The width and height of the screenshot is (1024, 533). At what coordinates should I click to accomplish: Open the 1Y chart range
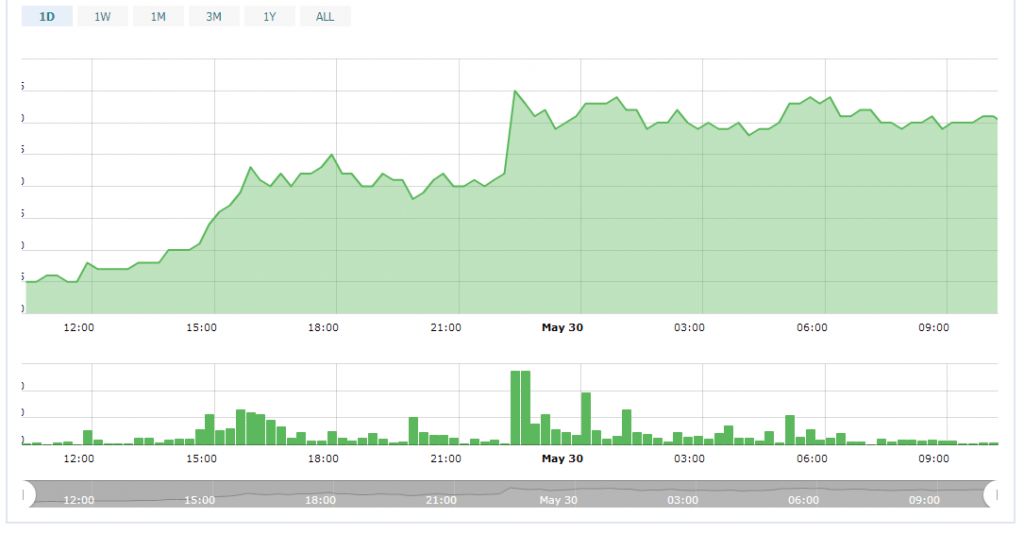coord(269,17)
